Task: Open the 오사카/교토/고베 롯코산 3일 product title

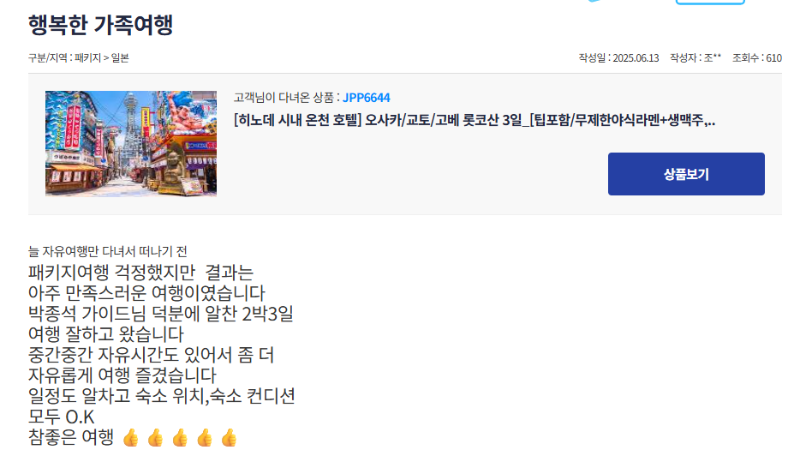Action: (474, 120)
